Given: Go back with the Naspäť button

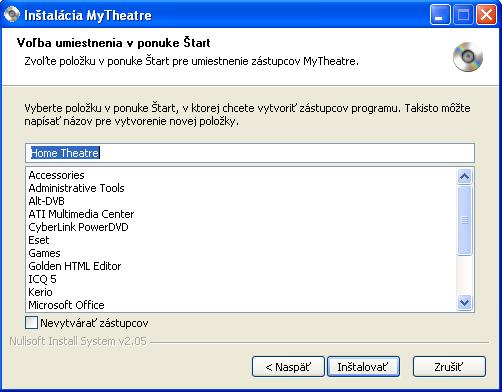Looking at the screenshot, I should click(288, 367).
